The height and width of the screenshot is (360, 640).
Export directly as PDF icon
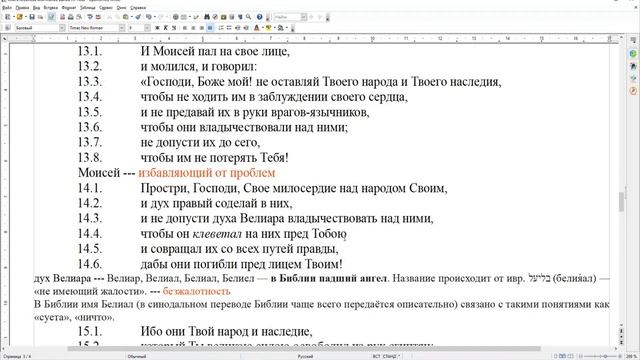(x=62, y=17)
